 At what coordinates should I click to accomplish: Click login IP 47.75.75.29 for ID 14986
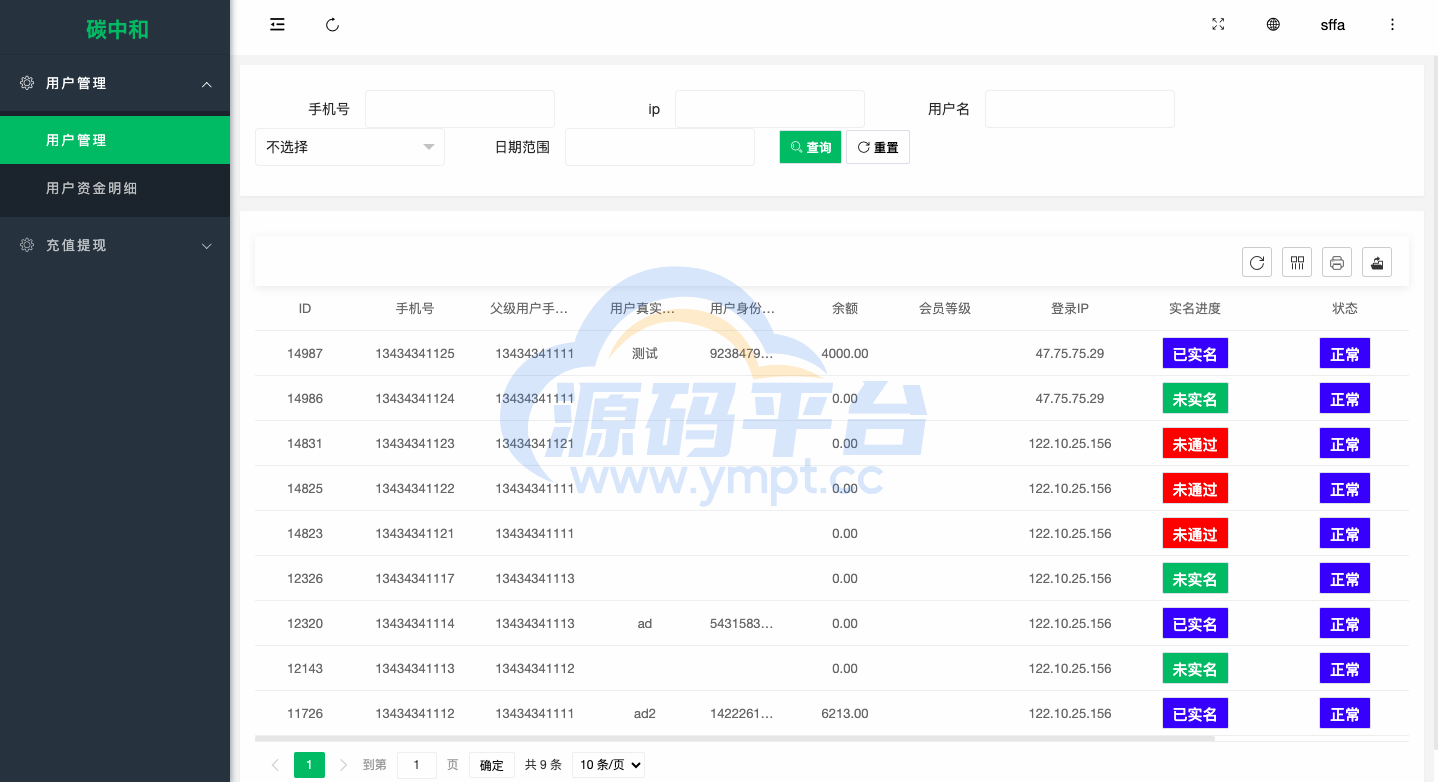pyautogui.click(x=1070, y=398)
